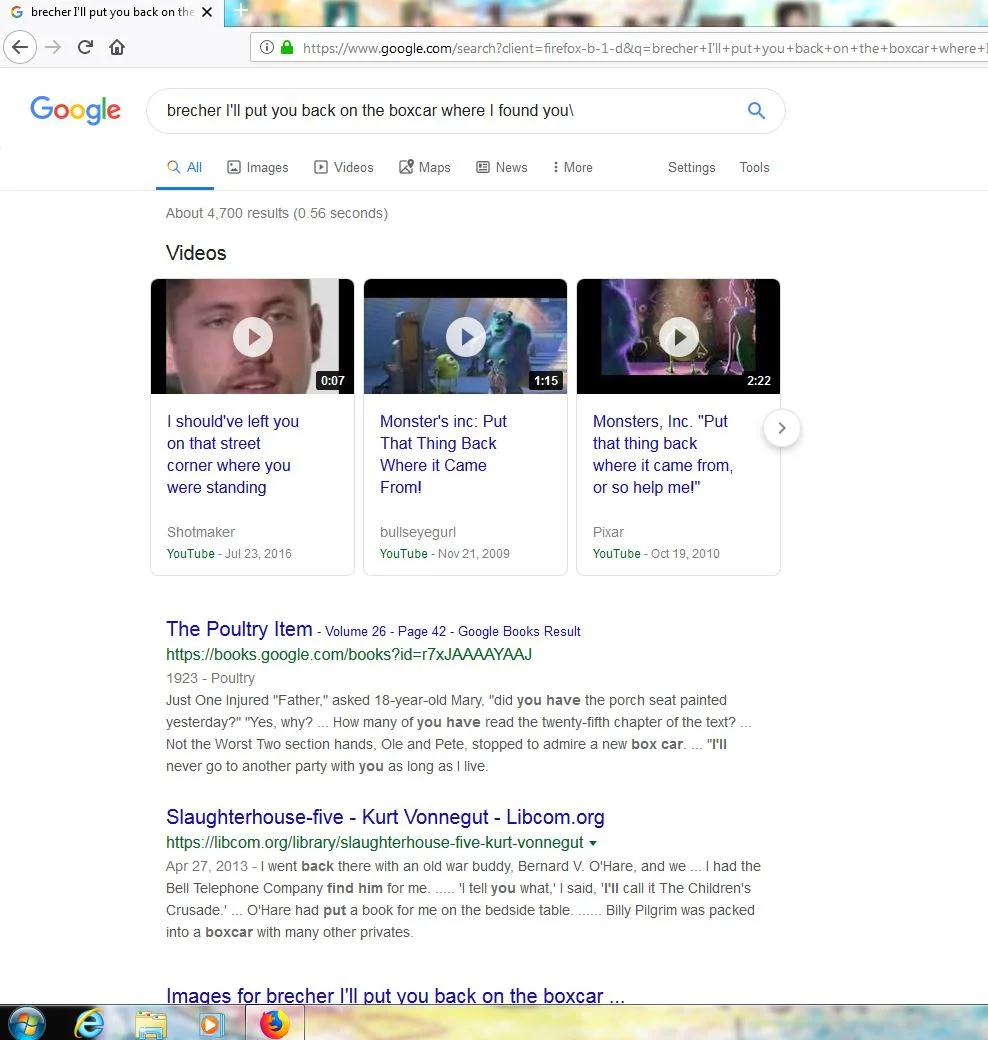Switch to the Images tab
The height and width of the screenshot is (1040, 988).
[x=258, y=167]
